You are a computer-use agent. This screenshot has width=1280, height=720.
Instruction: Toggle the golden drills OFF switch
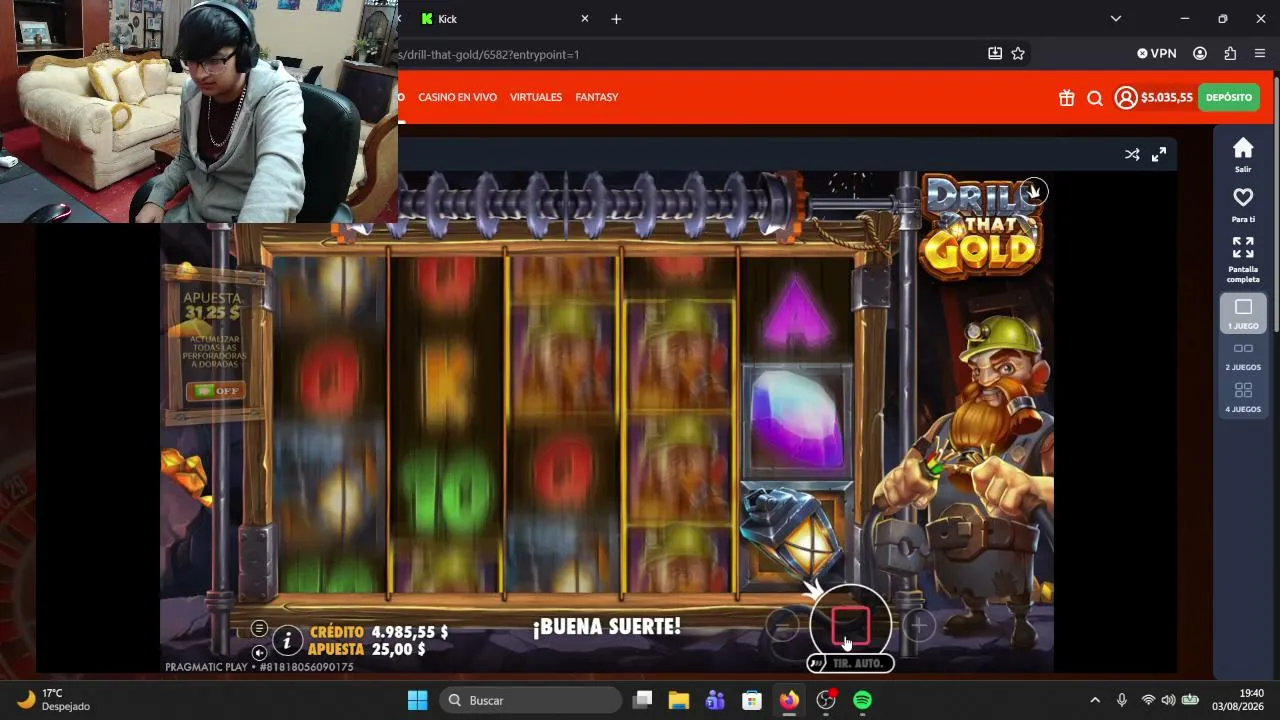pos(215,390)
